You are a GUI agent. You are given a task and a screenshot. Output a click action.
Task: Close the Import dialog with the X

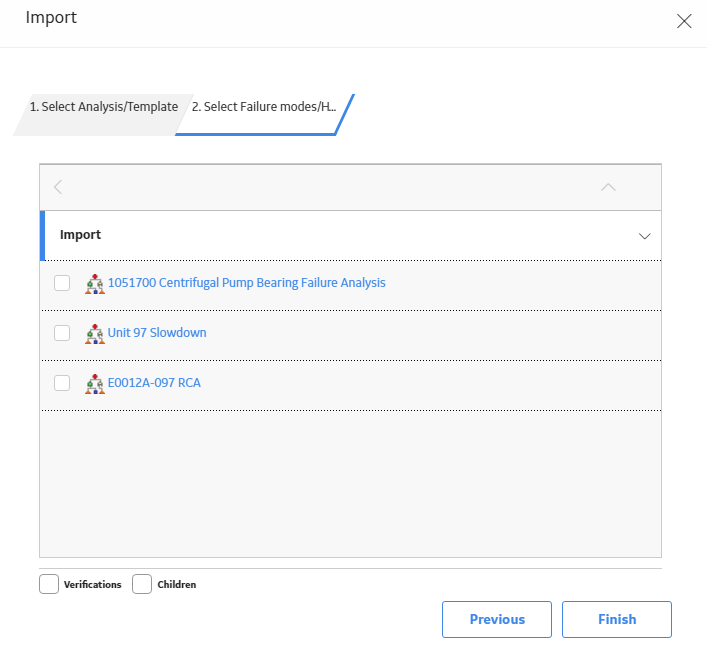coord(684,21)
